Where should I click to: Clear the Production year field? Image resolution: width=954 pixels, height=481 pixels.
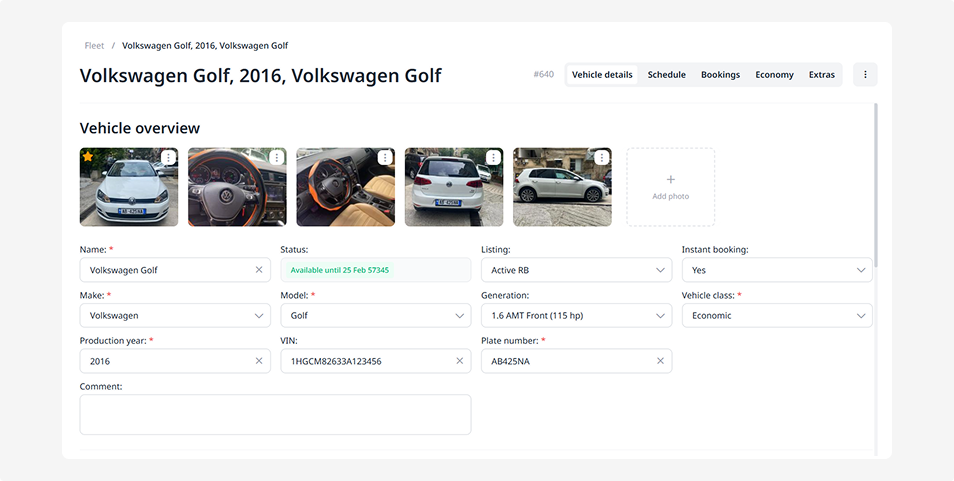tap(259, 361)
